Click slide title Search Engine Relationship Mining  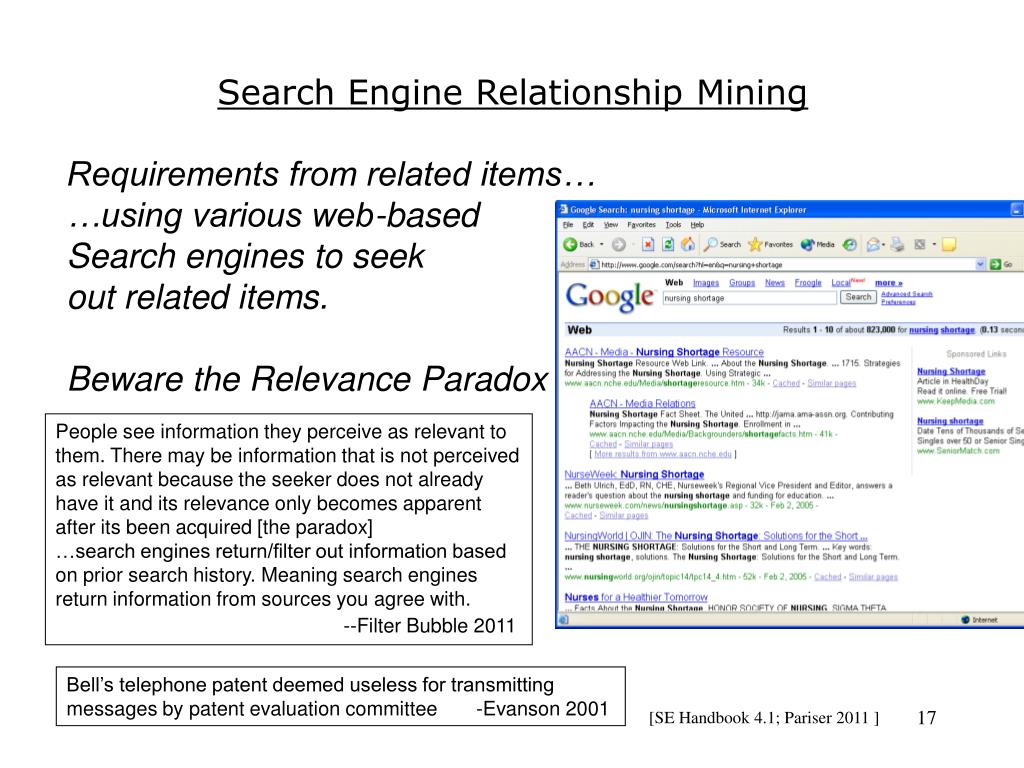pyautogui.click(x=512, y=93)
